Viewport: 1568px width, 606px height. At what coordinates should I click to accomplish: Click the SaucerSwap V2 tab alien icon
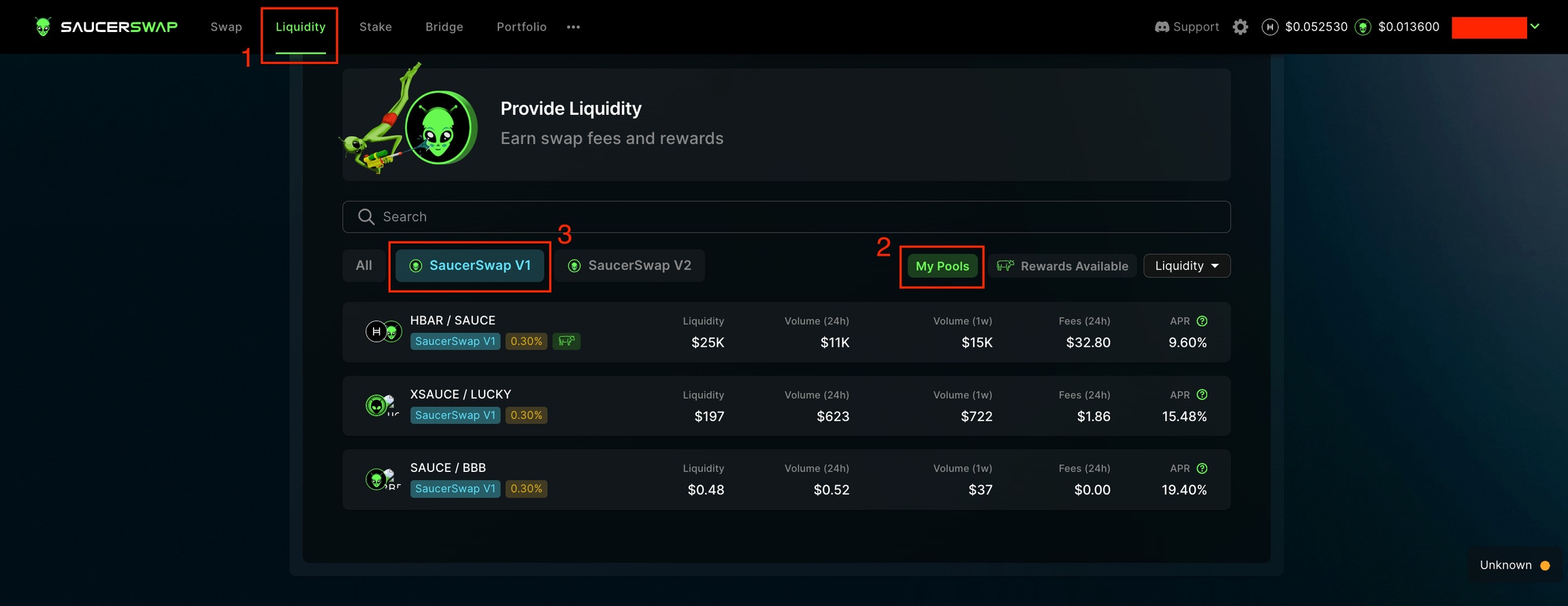click(574, 266)
